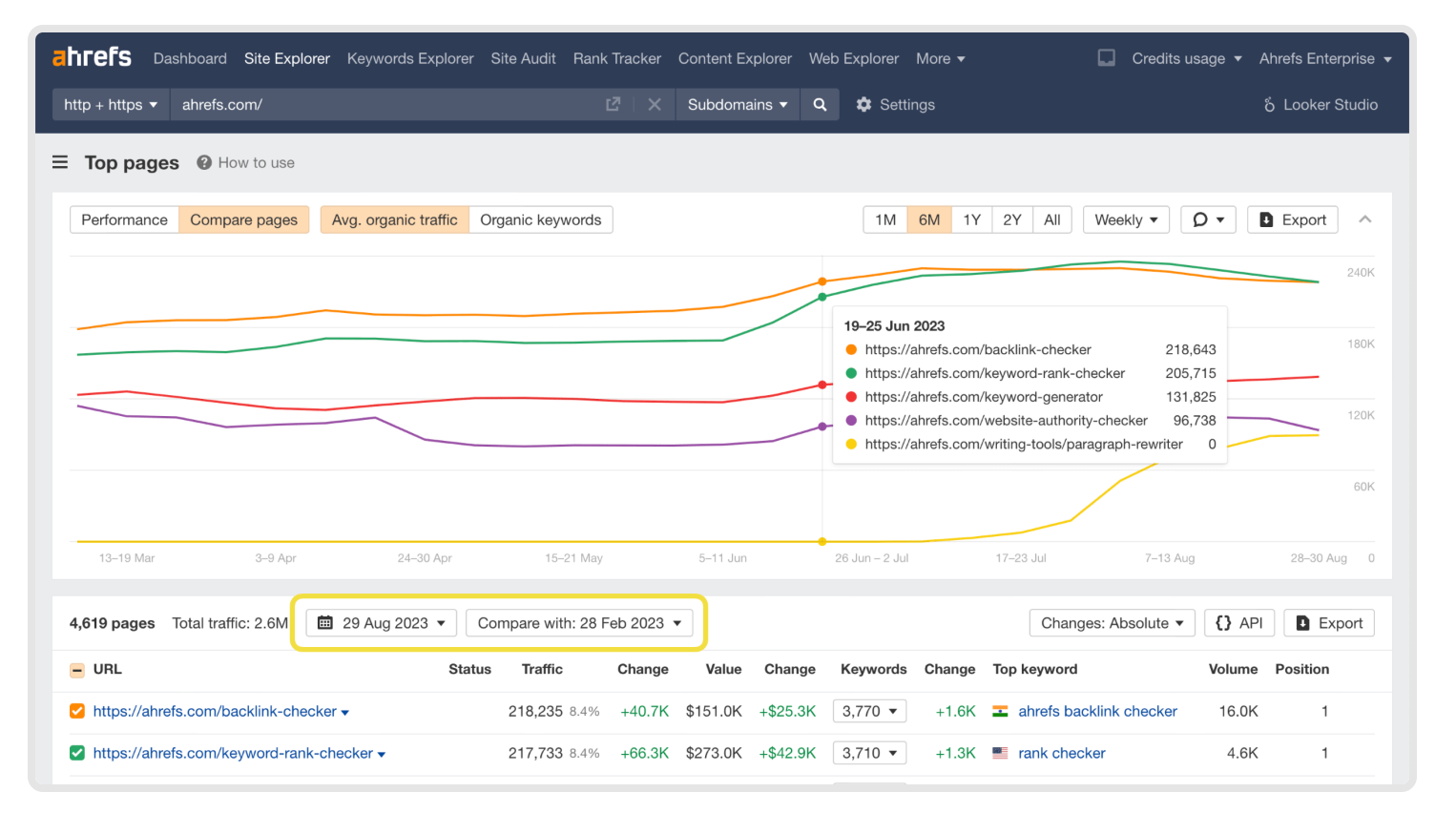Set chart range to 2Y
Screen dimensions: 1456x813
click(x=1012, y=219)
